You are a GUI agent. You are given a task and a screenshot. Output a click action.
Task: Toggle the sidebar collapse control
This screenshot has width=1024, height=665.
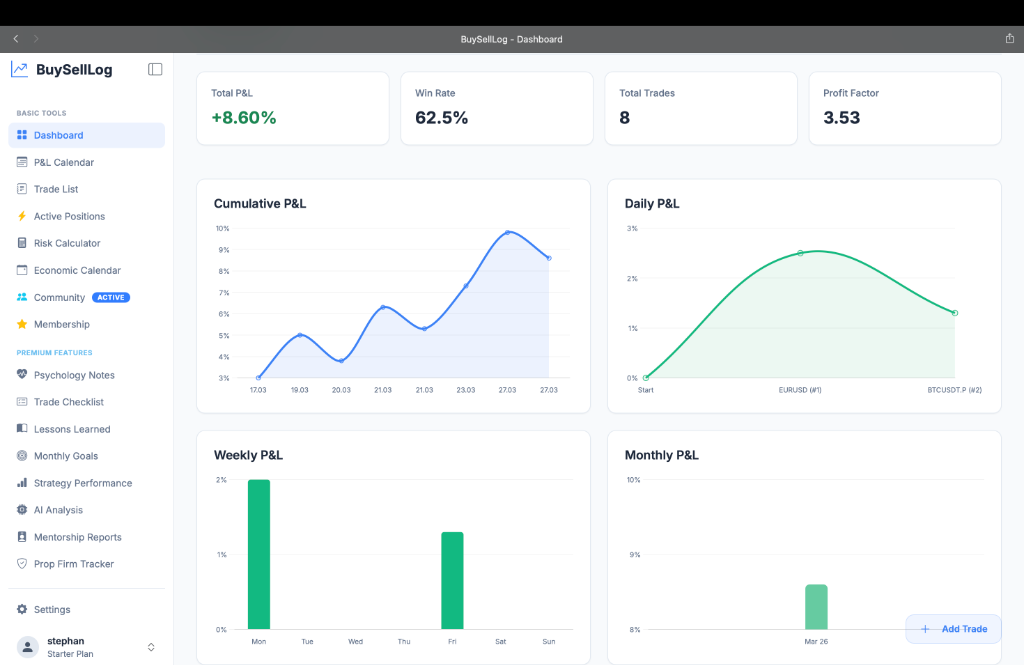point(155,69)
